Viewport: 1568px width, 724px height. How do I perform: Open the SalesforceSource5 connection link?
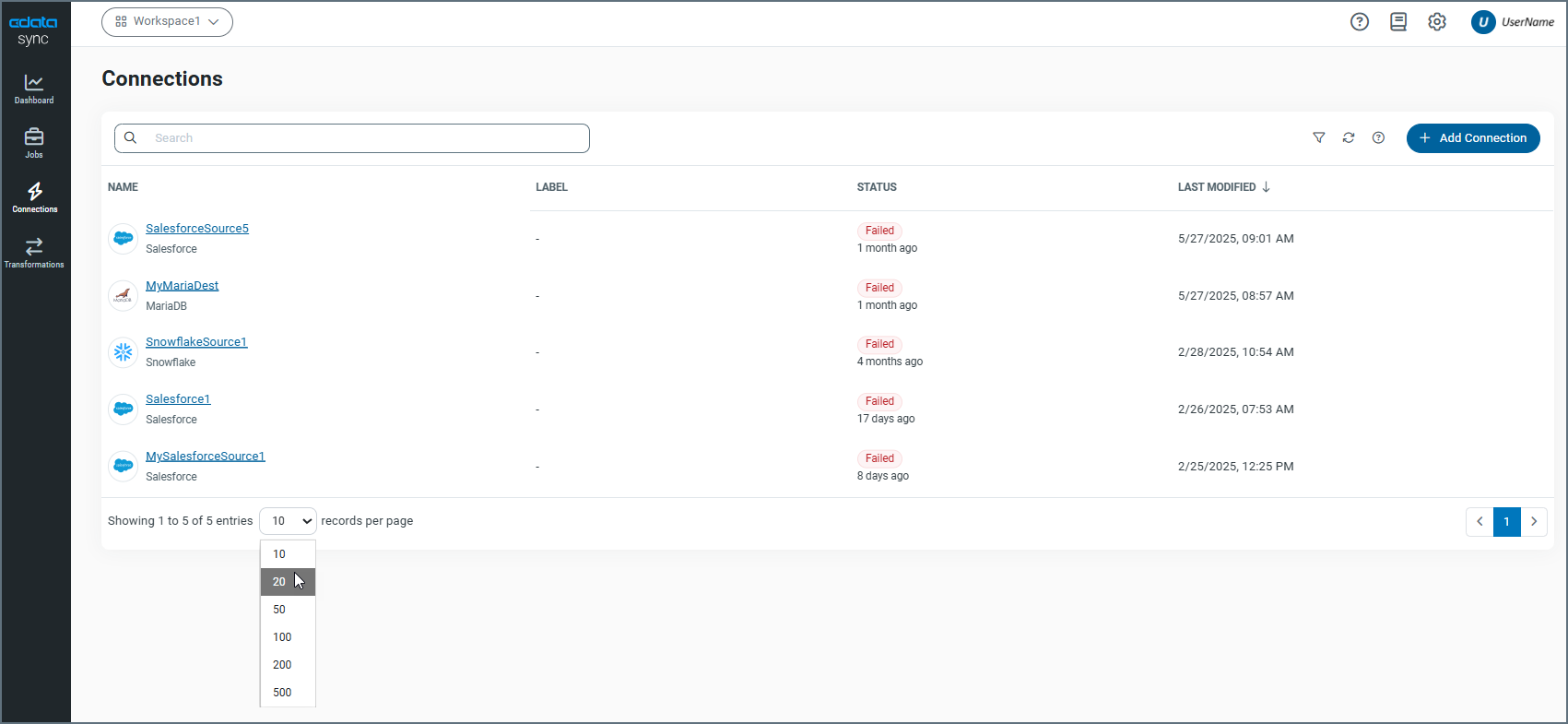(197, 229)
